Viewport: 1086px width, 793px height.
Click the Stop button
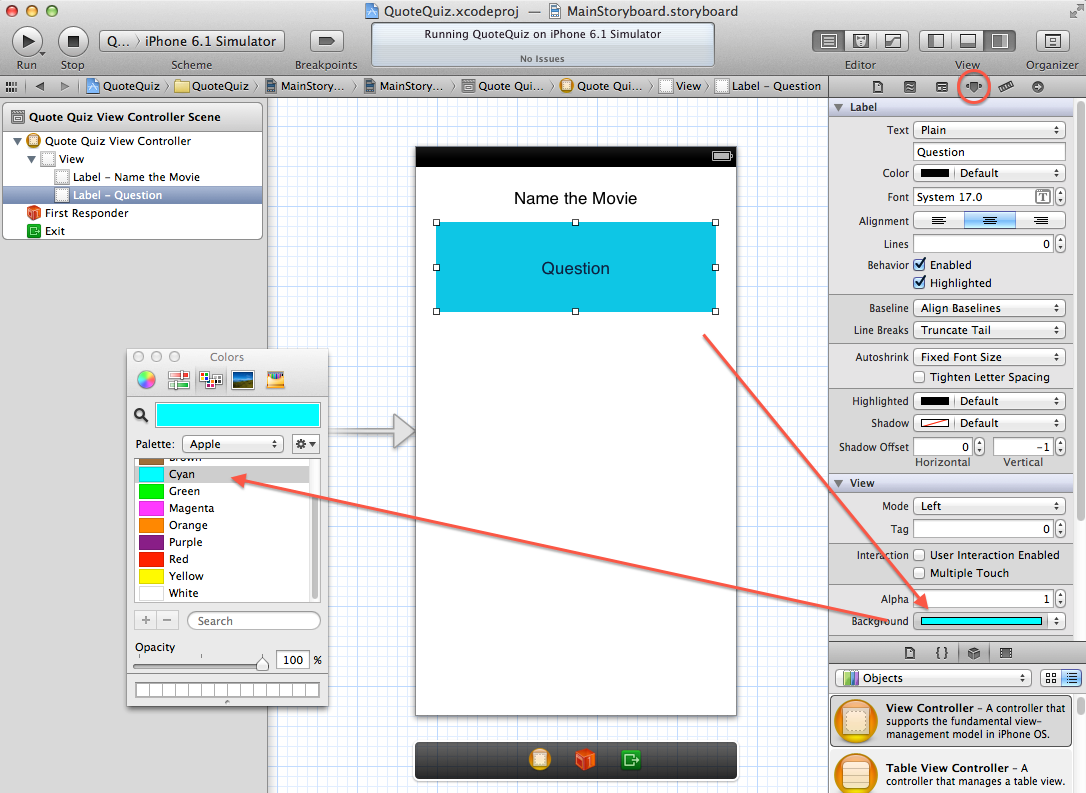coord(72,42)
